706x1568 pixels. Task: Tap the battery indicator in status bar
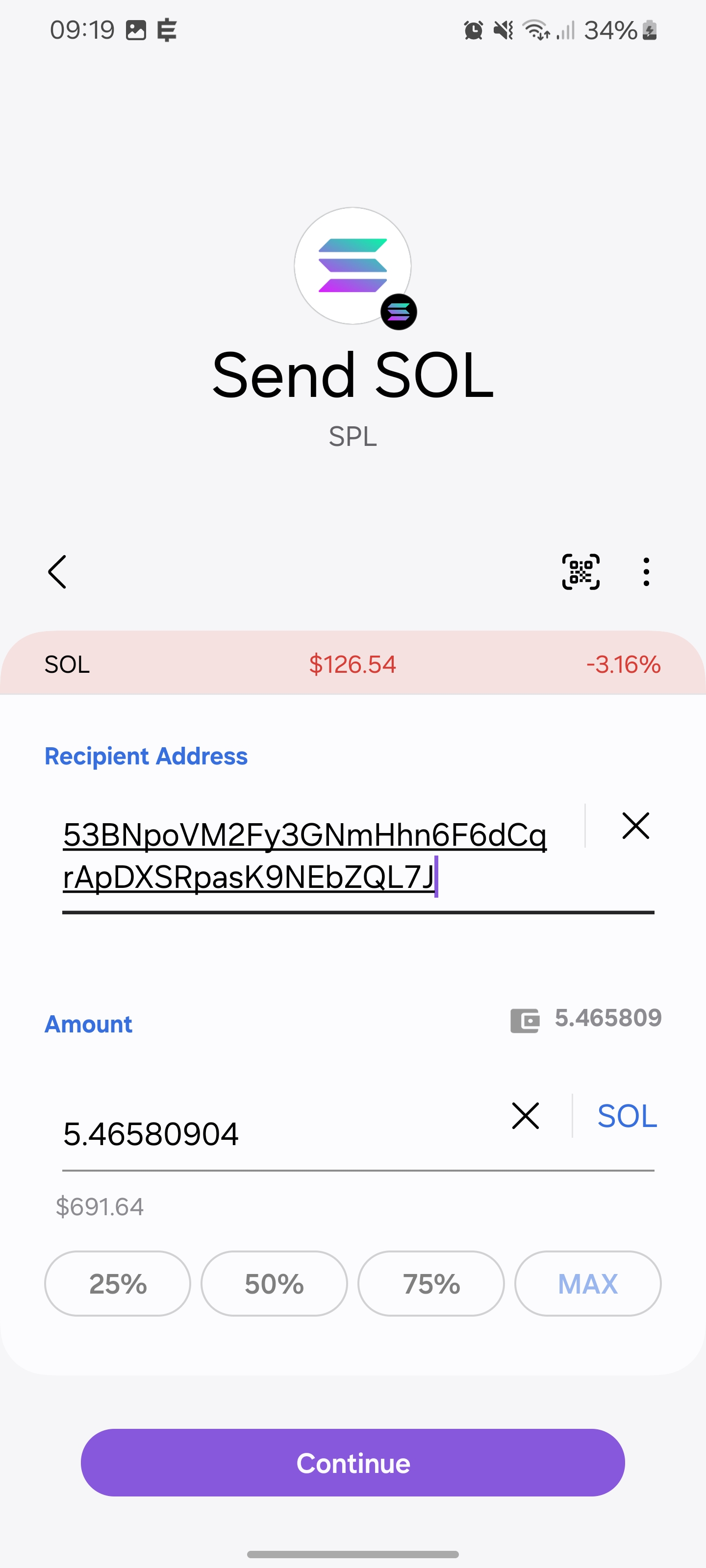click(x=650, y=30)
